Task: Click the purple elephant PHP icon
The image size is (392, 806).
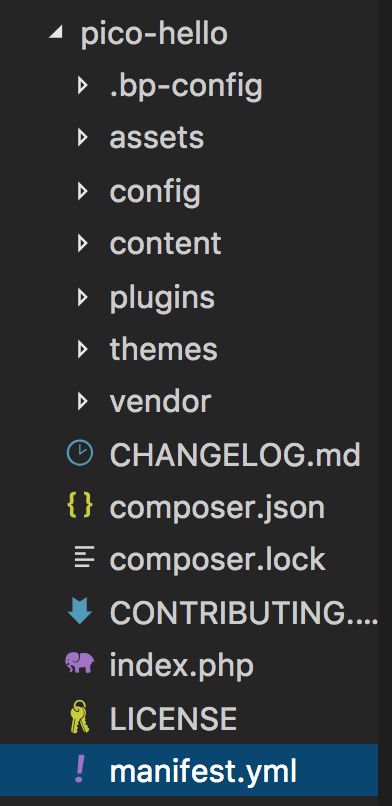Action: coord(80,663)
